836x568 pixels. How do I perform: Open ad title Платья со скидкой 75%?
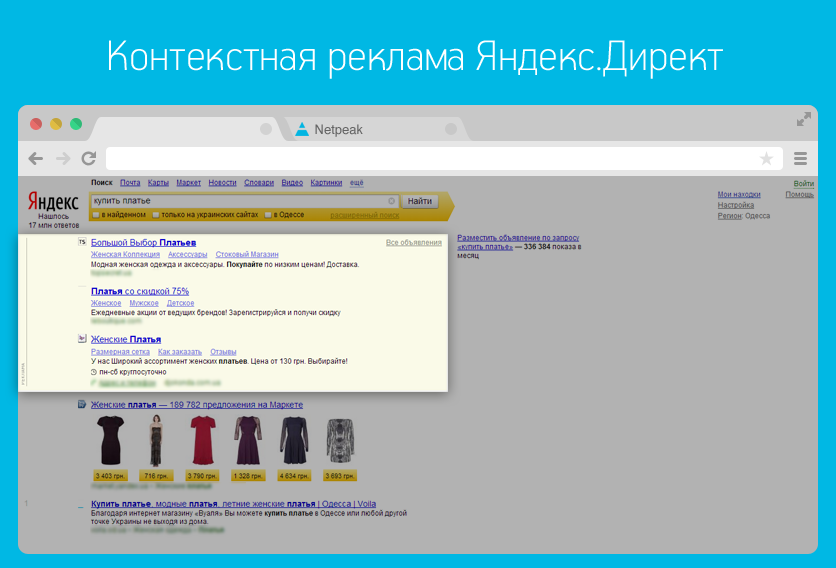point(140,291)
